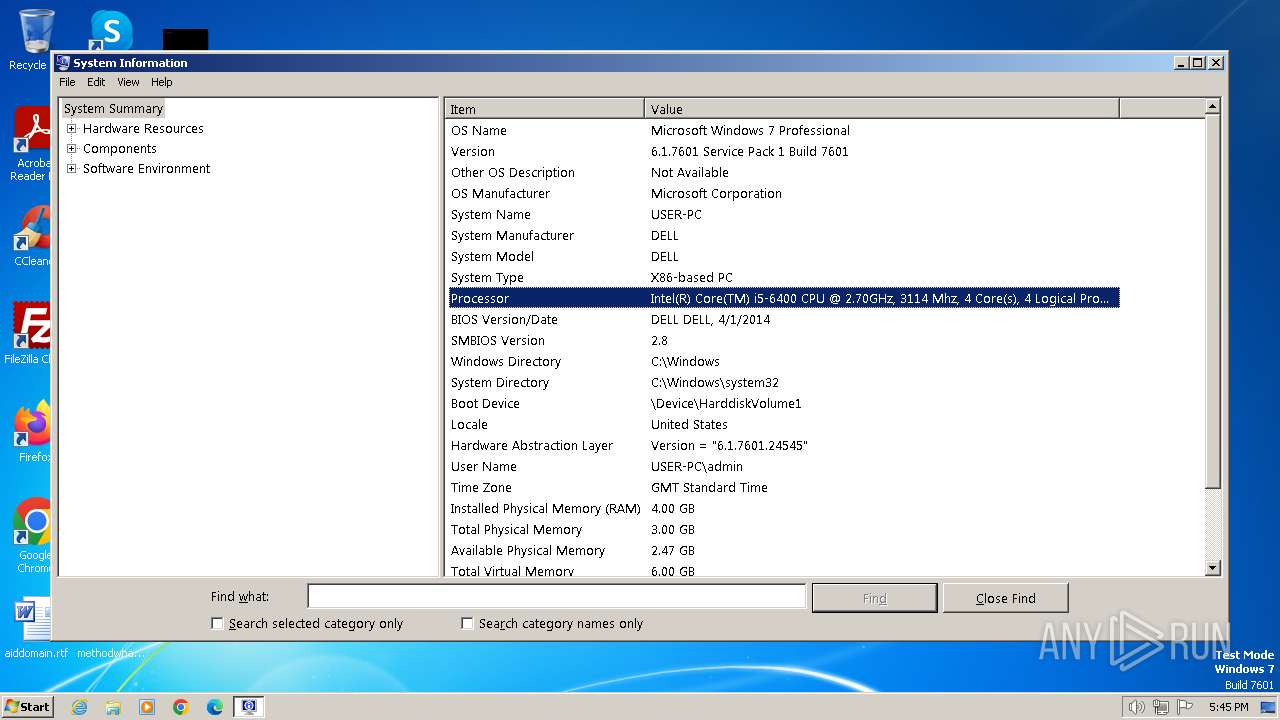Click the volume speaker tray icon
The width and height of the screenshot is (1280, 720).
(1136, 707)
